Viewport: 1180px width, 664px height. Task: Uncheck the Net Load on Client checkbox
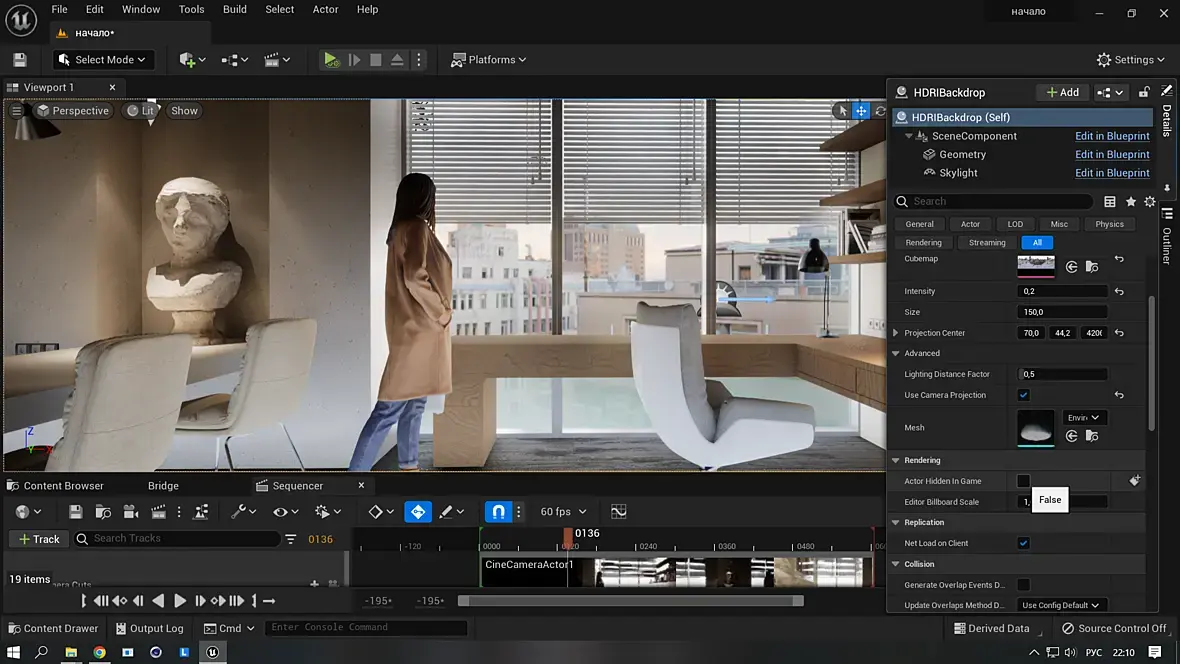point(1023,543)
